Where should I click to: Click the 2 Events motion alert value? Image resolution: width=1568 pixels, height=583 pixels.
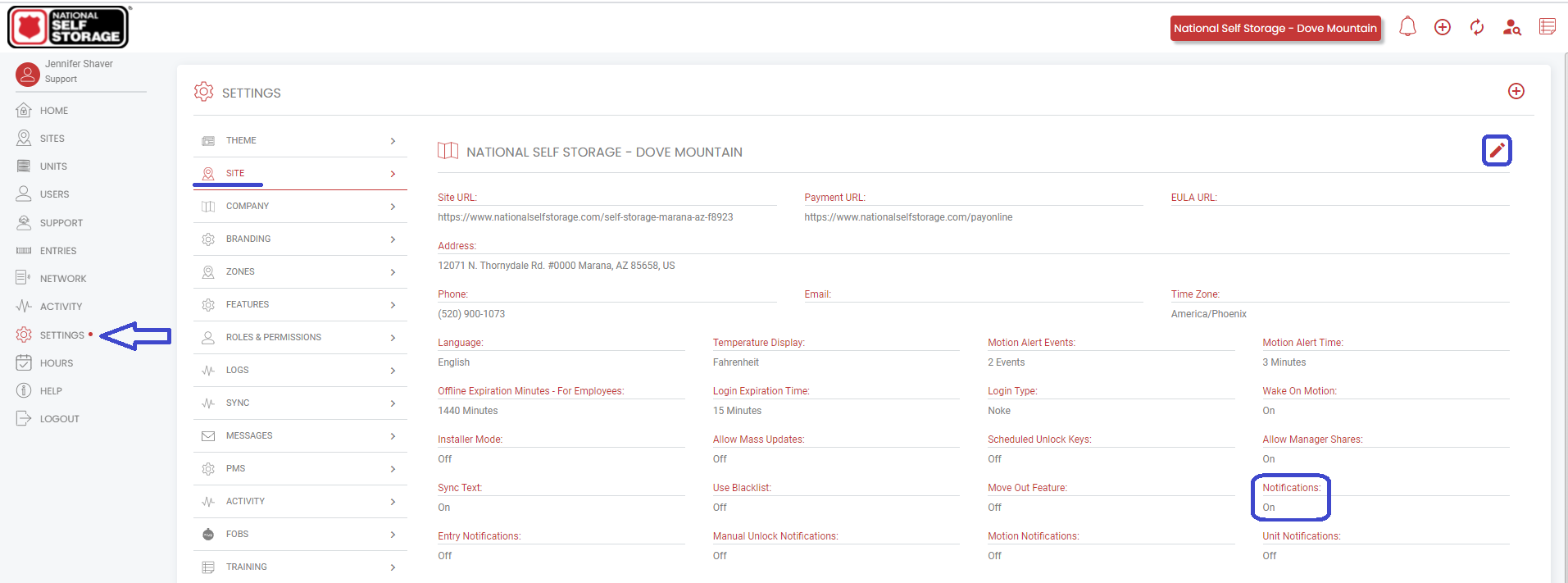coord(1007,362)
